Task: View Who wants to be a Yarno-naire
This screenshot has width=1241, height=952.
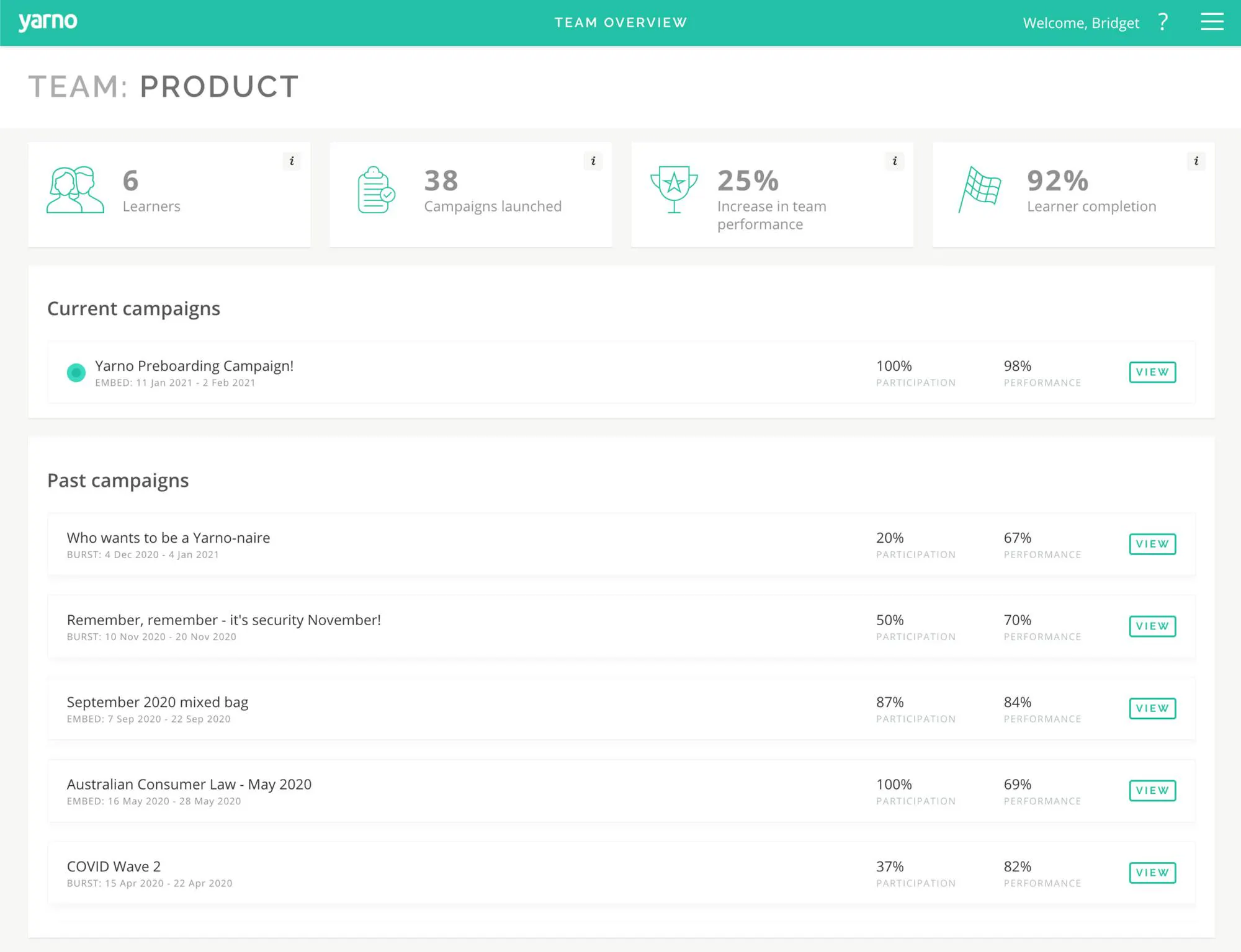Action: (x=1152, y=544)
